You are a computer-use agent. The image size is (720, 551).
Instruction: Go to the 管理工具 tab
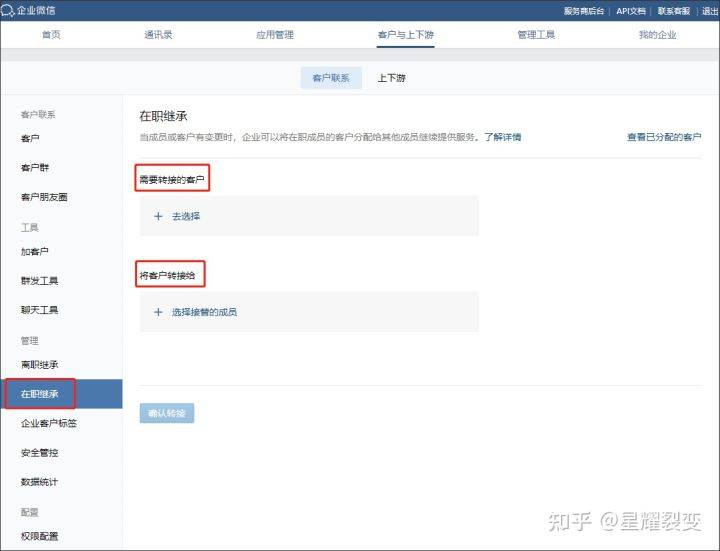(x=536, y=35)
